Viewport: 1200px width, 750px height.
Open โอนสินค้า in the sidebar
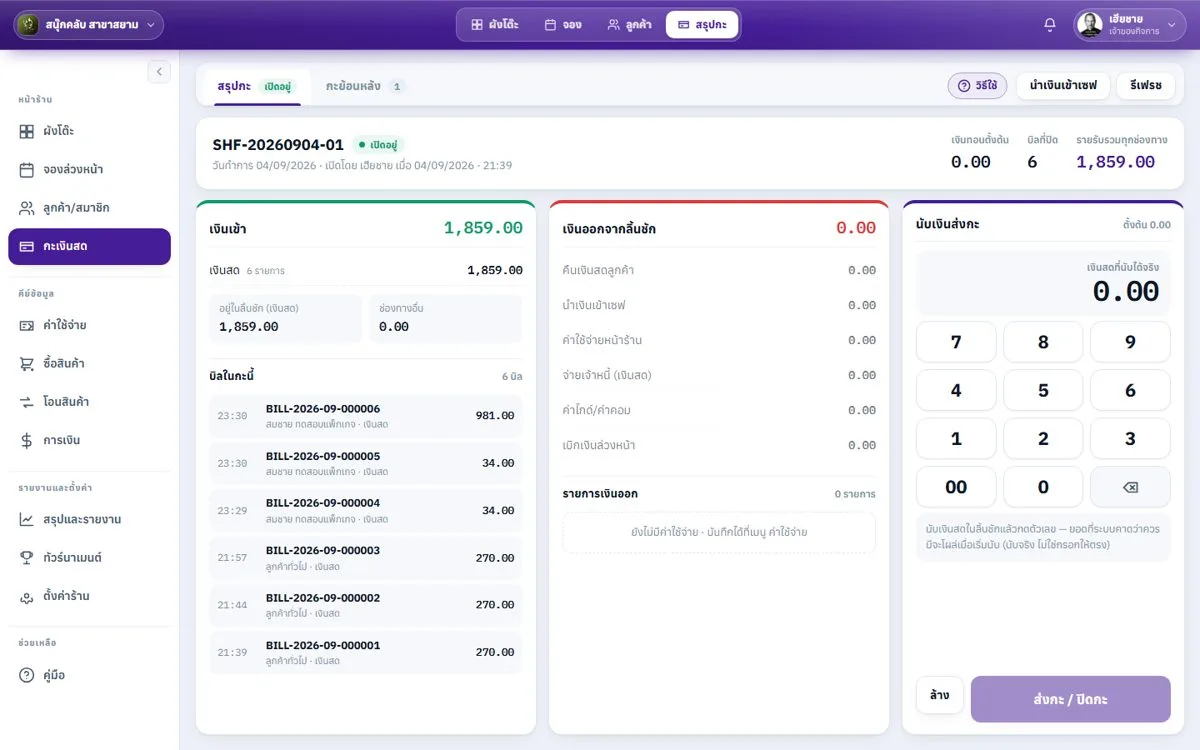89,402
